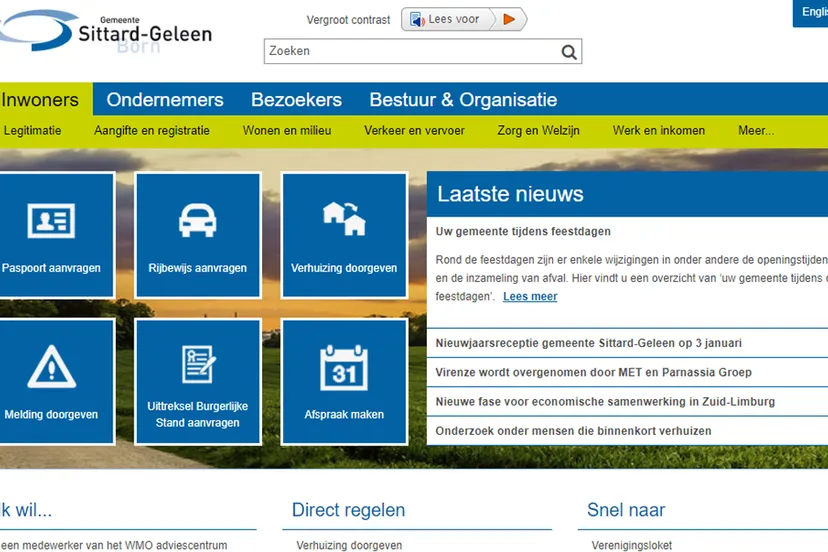
Task: Open the Melding doorgeven tile label
Action: 51,414
